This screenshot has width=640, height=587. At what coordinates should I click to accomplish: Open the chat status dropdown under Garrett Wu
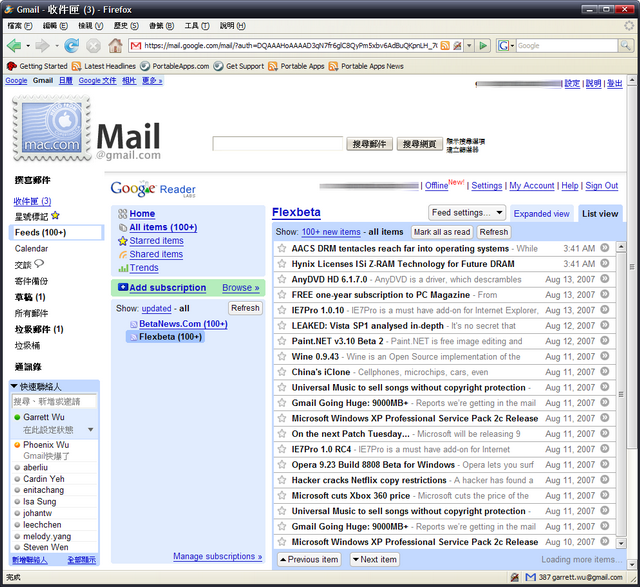point(91,429)
